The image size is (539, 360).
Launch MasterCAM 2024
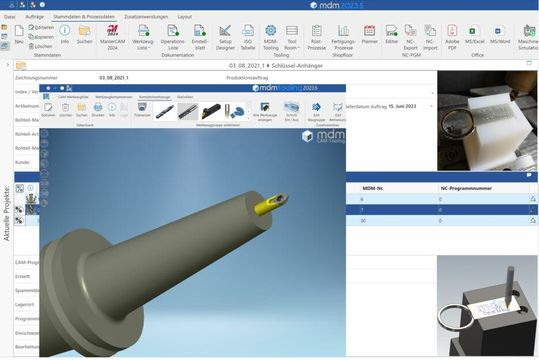coord(112,37)
